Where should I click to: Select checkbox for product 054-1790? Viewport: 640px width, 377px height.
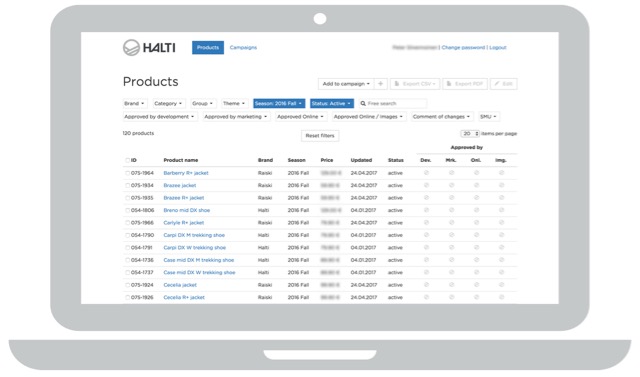(127, 235)
